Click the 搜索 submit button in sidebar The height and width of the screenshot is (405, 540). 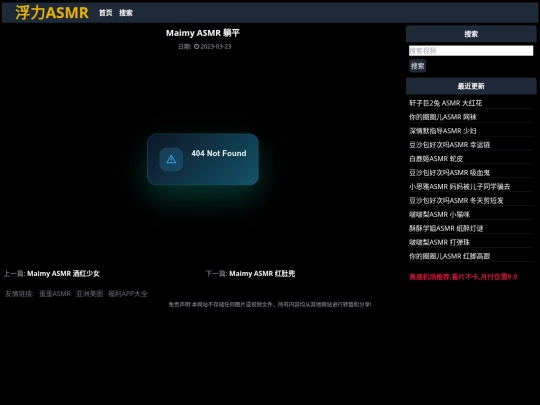[417, 66]
